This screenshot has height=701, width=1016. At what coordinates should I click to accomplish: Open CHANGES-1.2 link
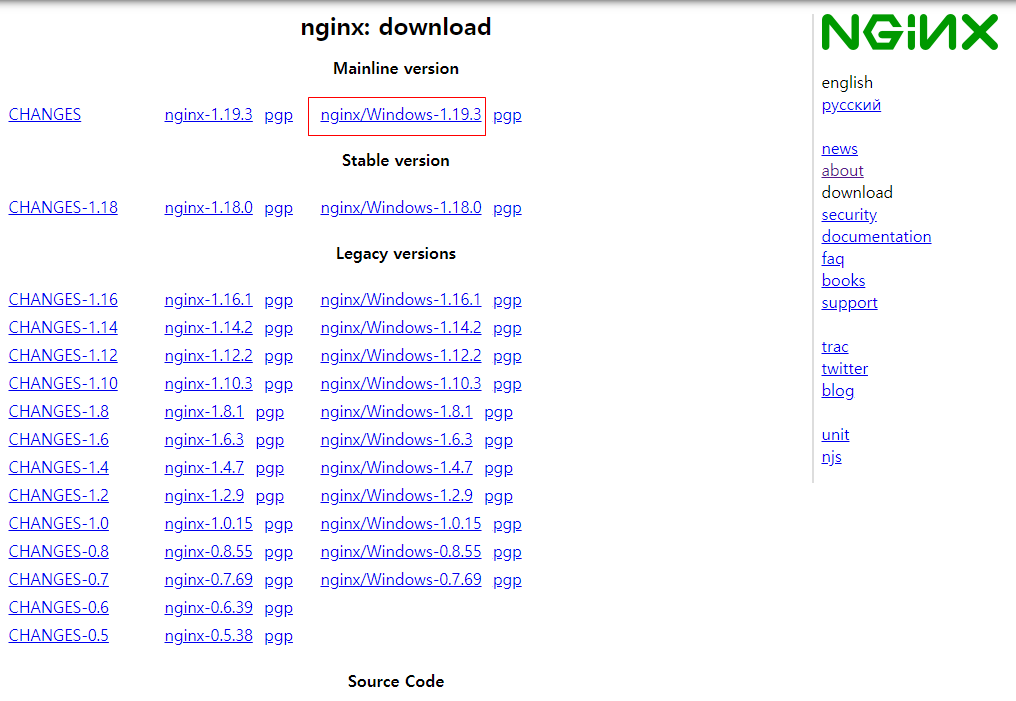click(x=58, y=495)
